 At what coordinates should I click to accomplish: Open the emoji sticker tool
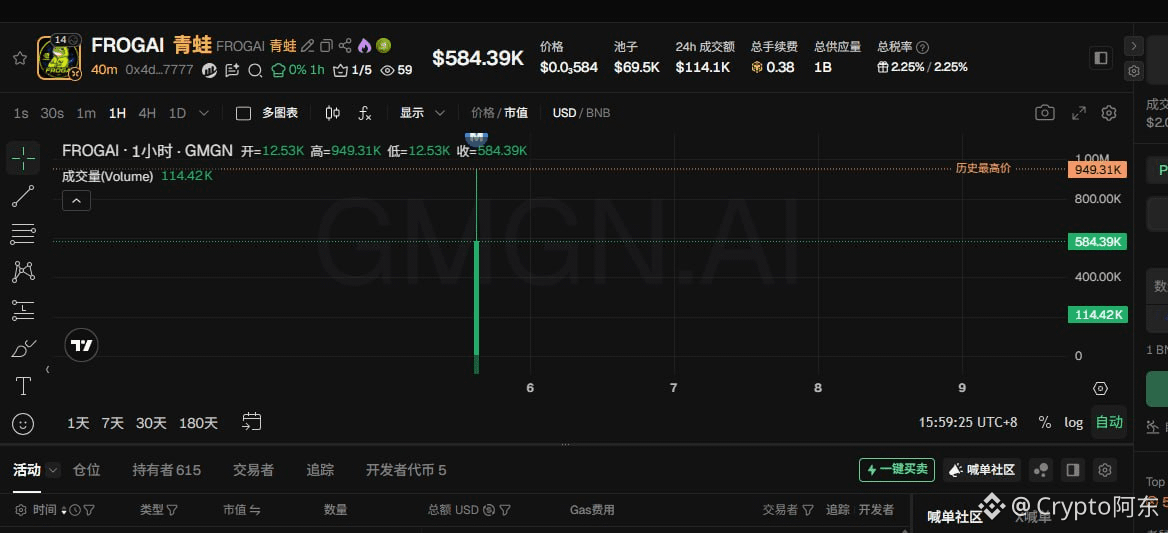(x=23, y=424)
